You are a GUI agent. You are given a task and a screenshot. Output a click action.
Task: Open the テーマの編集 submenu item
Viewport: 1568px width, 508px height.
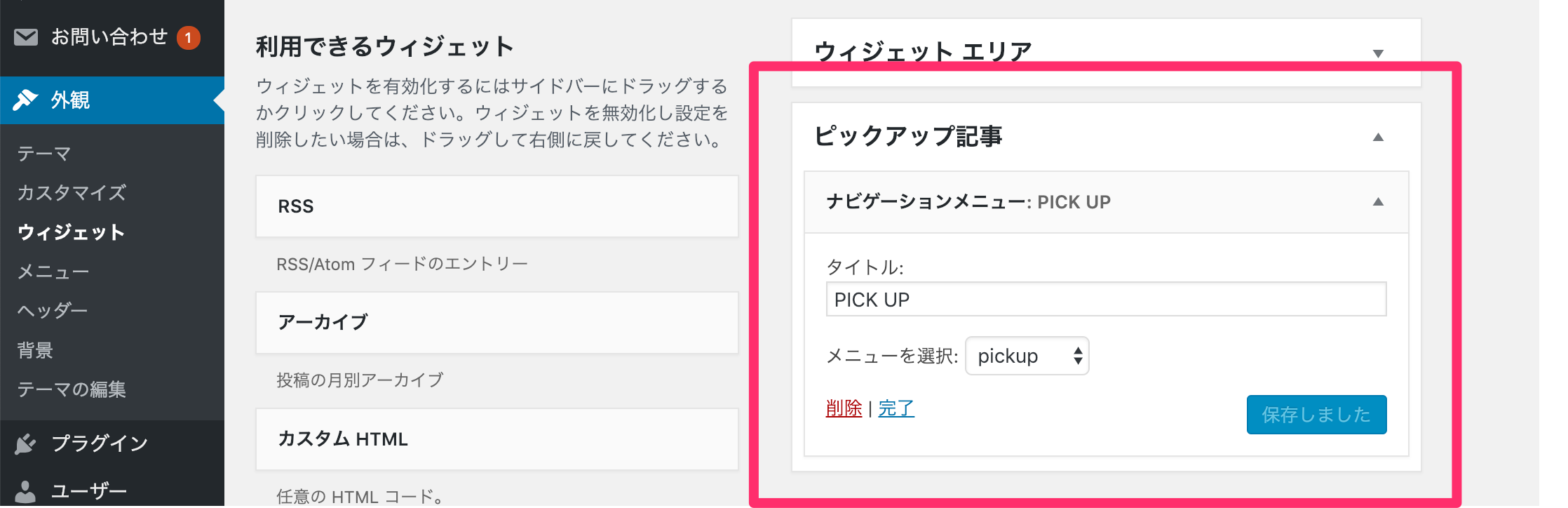(x=72, y=389)
